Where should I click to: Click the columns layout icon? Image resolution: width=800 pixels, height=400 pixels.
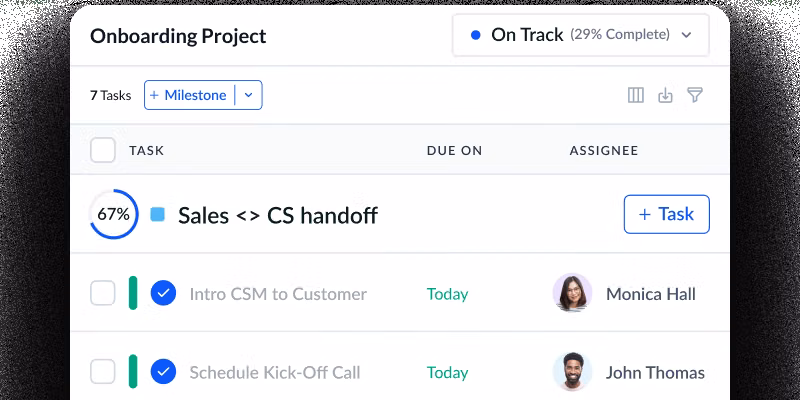pyautogui.click(x=635, y=96)
